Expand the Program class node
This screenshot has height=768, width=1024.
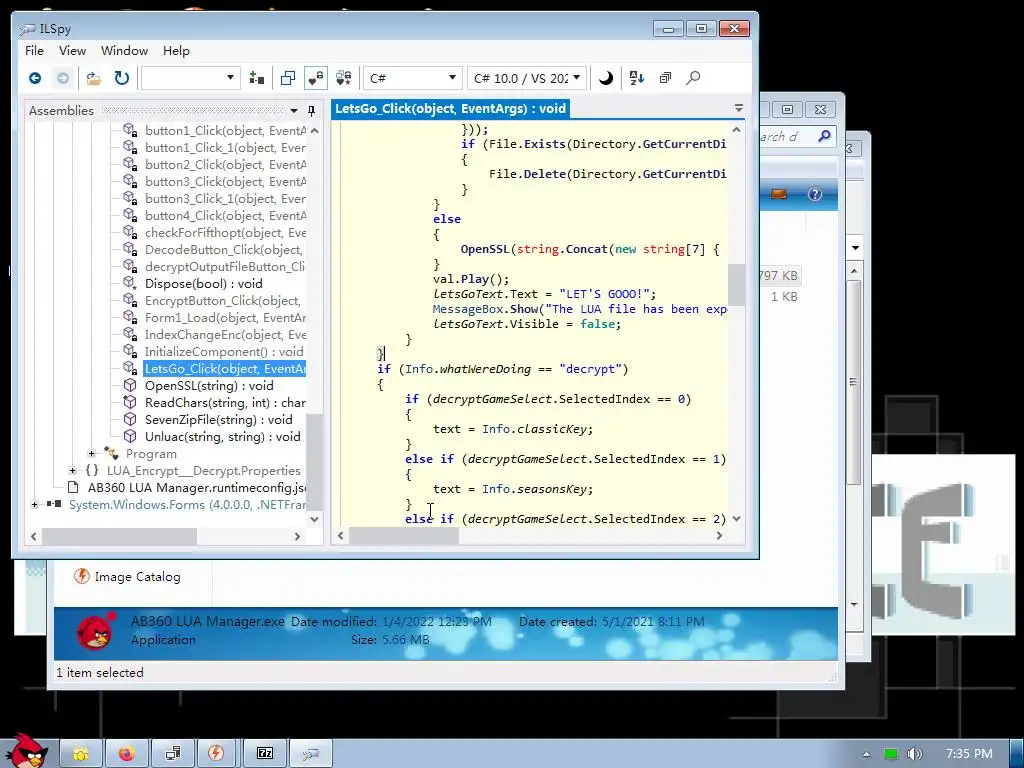click(91, 453)
